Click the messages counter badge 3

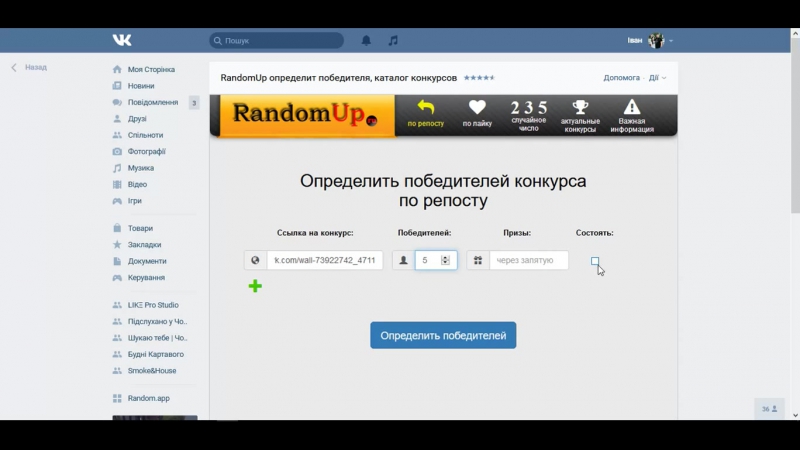point(194,103)
